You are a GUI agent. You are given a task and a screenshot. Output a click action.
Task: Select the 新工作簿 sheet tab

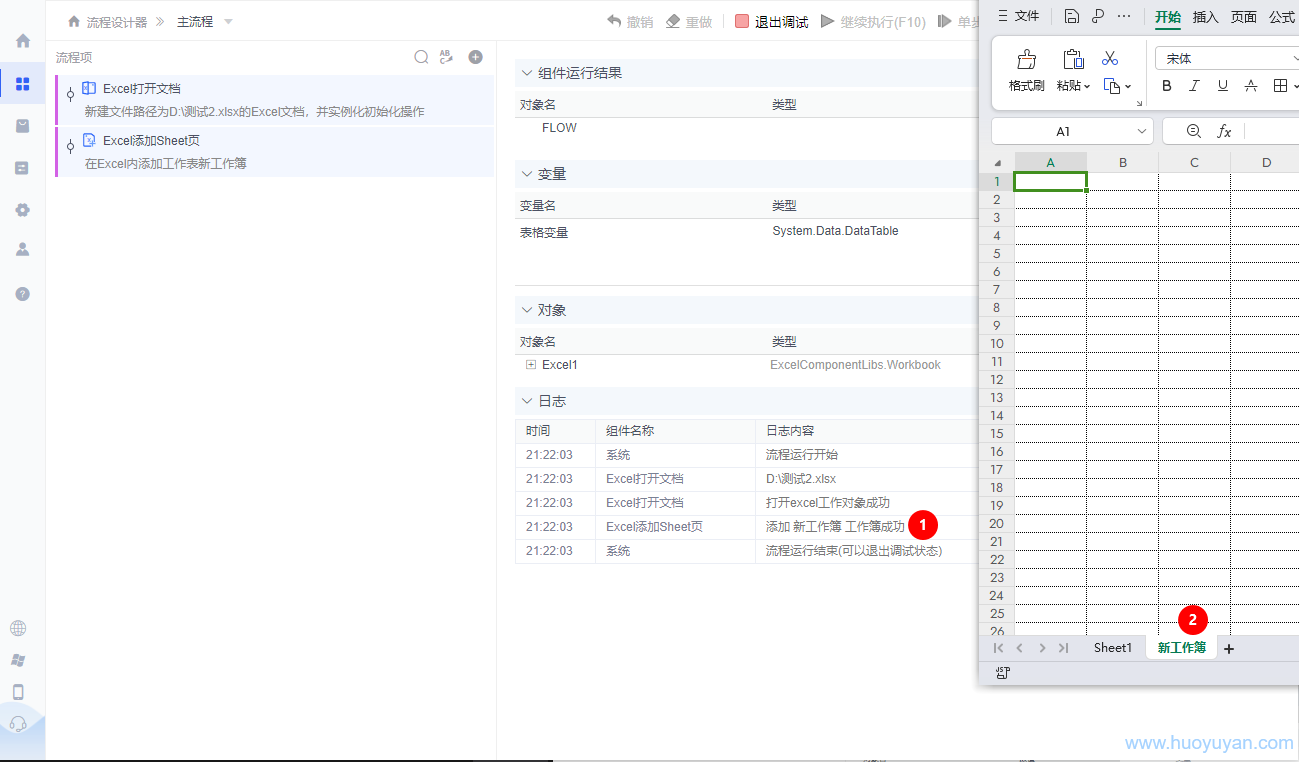click(1181, 647)
